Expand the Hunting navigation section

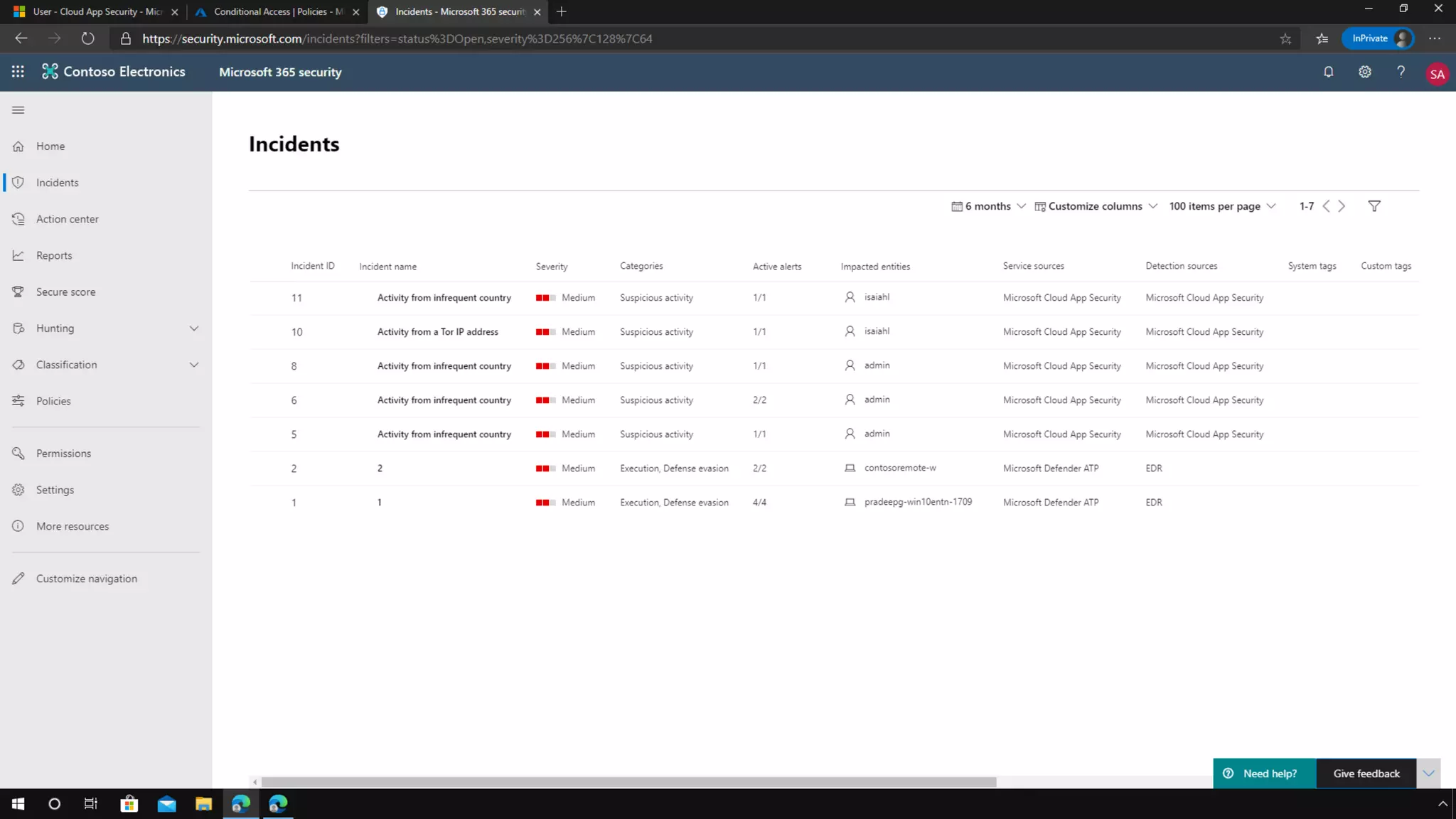click(193, 328)
